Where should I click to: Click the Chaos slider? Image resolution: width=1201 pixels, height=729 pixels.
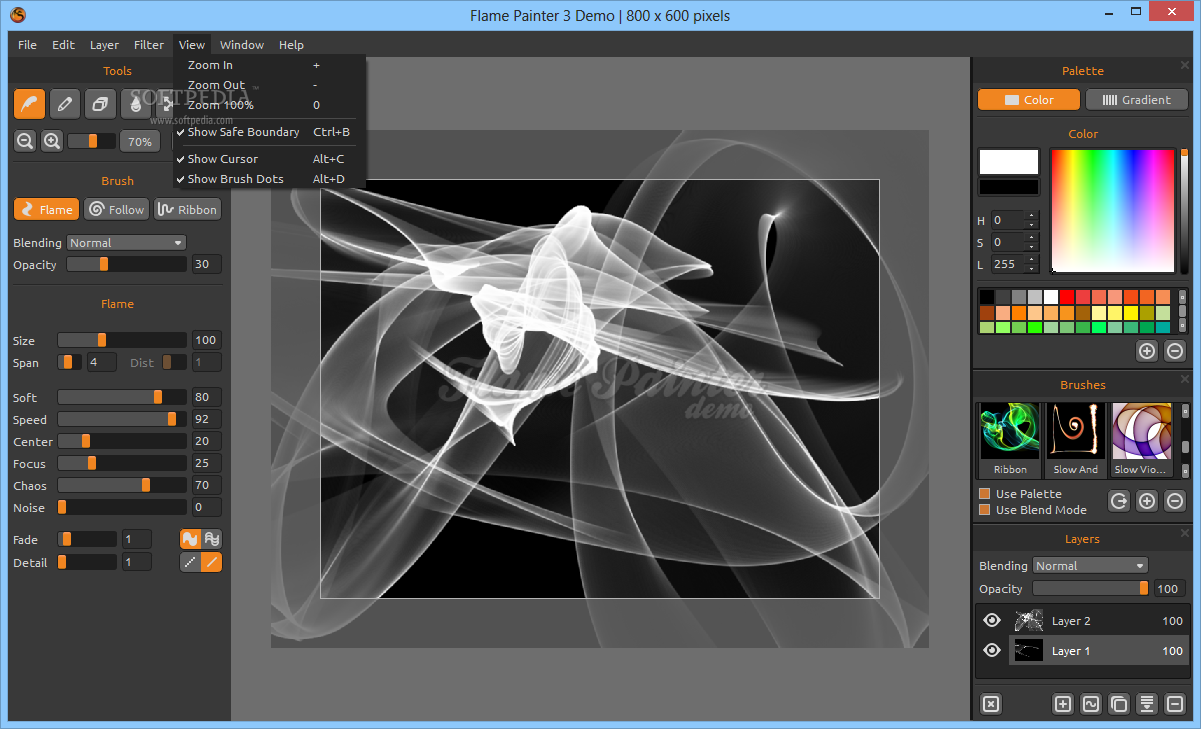(x=122, y=485)
